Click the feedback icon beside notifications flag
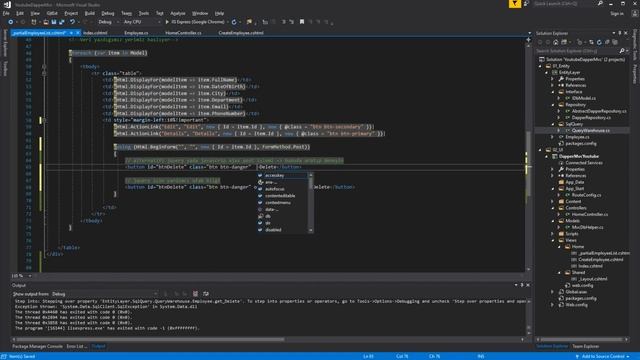640x360 pixels. click(526, 4)
